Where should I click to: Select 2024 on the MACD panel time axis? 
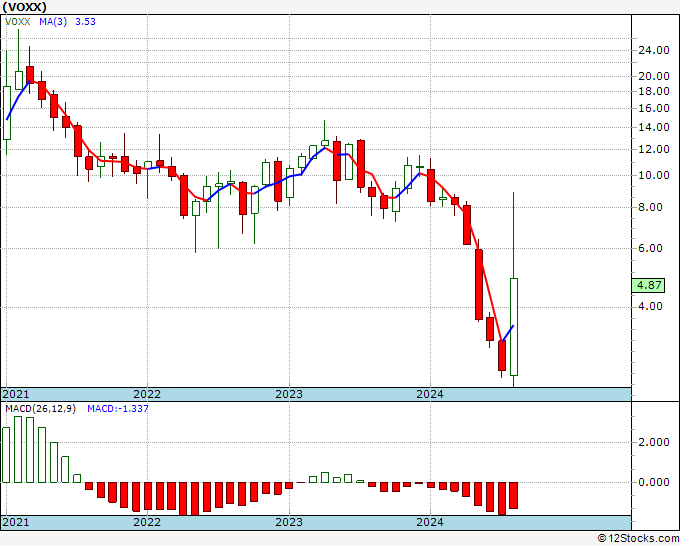coord(430,522)
